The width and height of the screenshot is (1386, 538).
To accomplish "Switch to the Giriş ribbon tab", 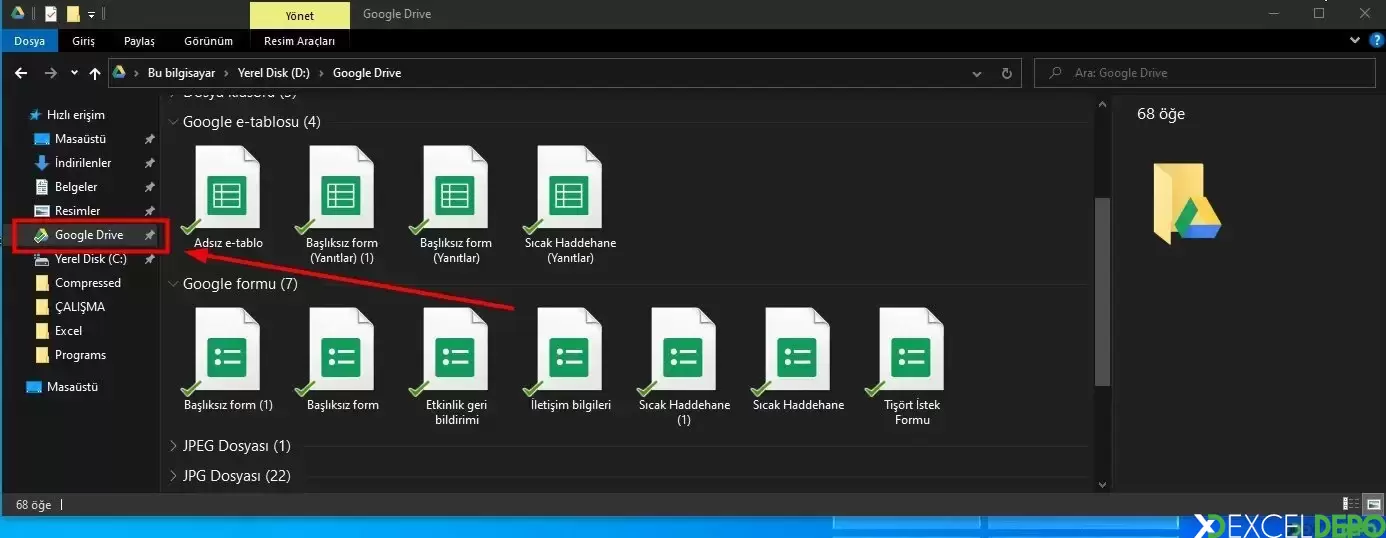I will click(x=84, y=41).
